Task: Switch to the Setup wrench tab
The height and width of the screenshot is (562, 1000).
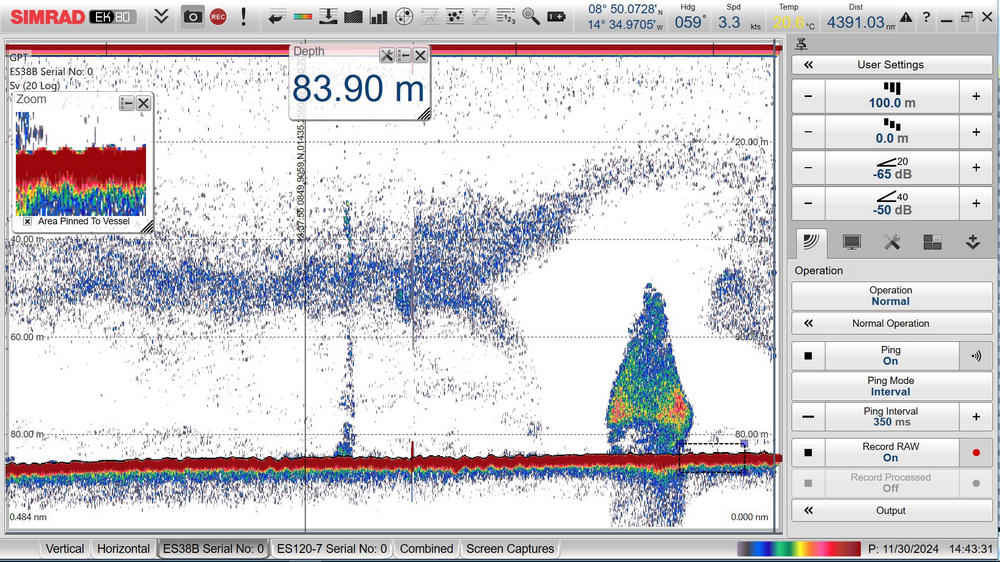Action: coord(892,242)
